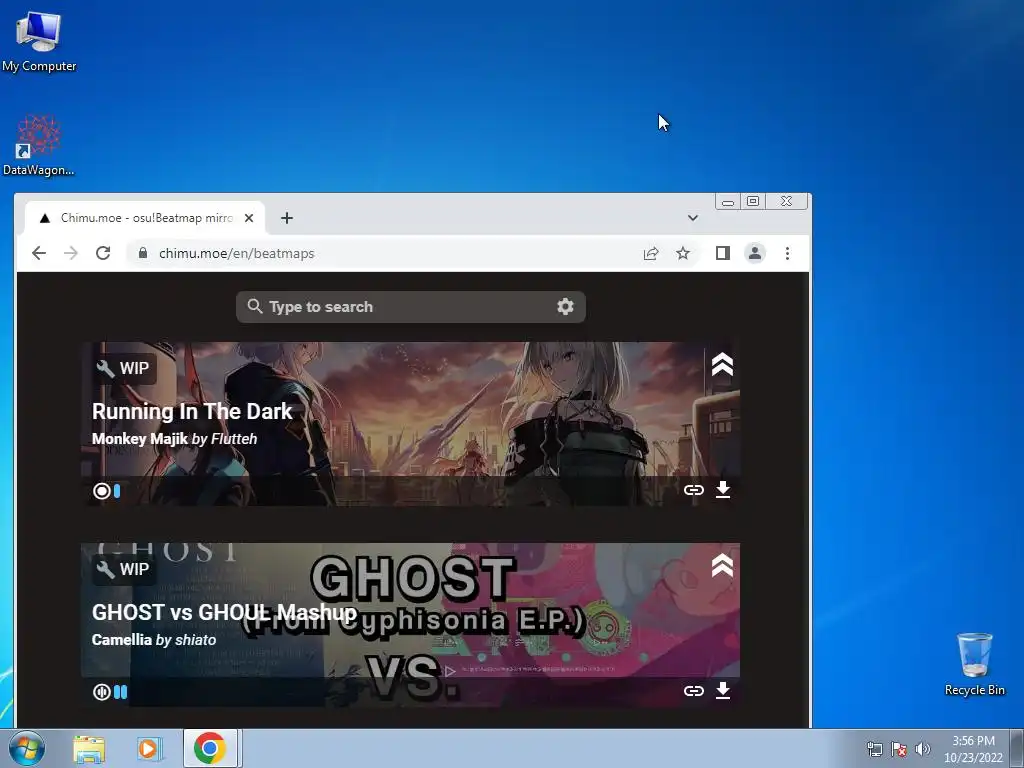Copy link for Running In The Dark
This screenshot has height=768, width=1024.
click(x=694, y=490)
